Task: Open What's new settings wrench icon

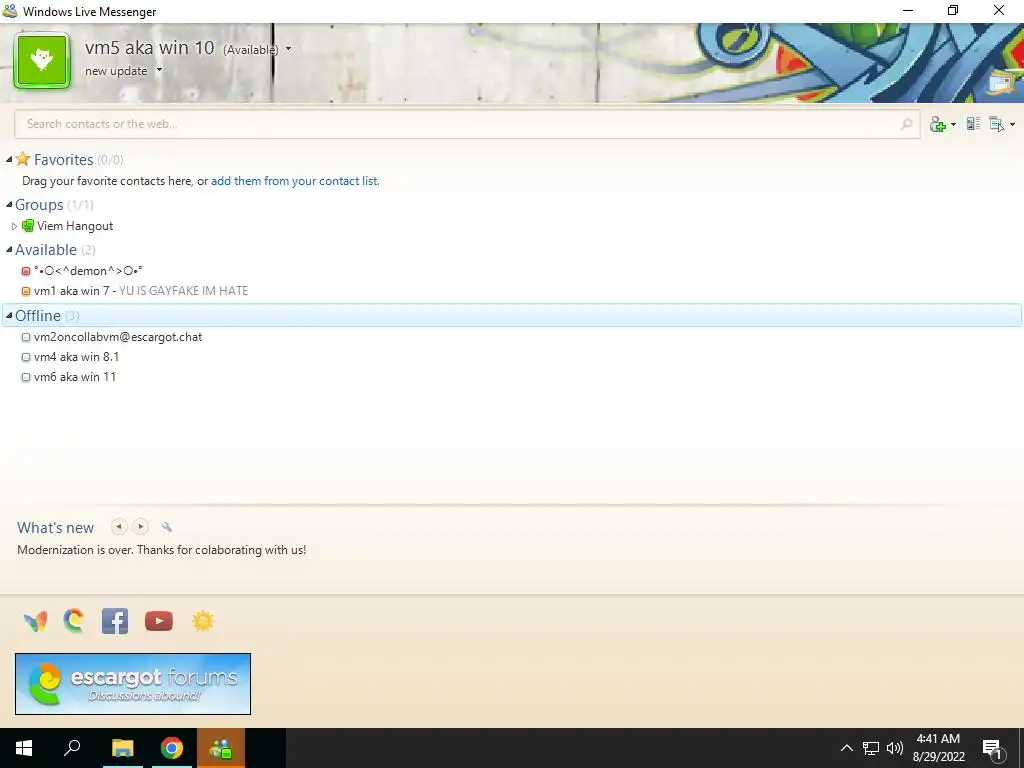Action: [x=167, y=527]
